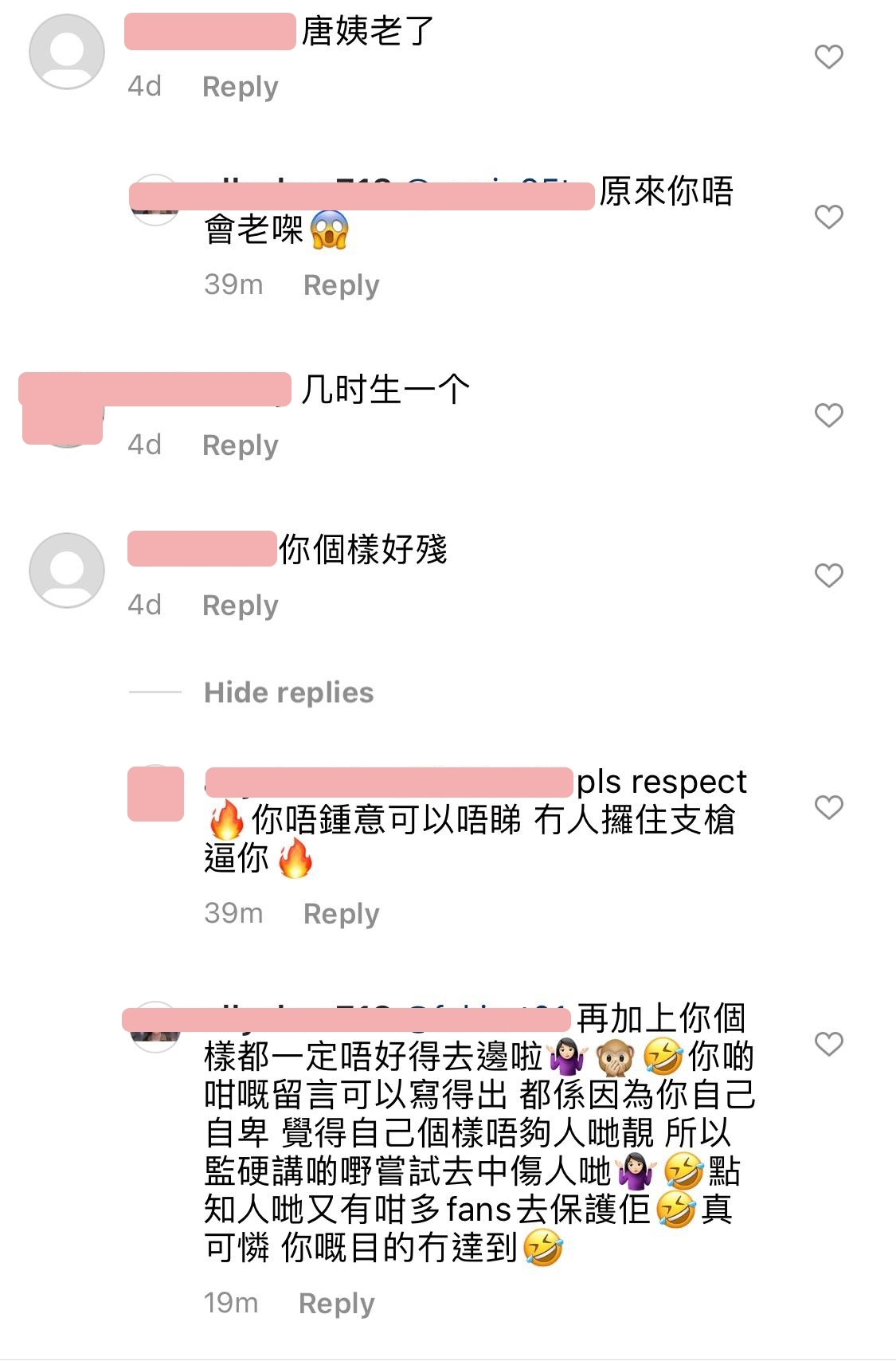Open profile picture of '原來你唔' replier

pyautogui.click(x=155, y=199)
